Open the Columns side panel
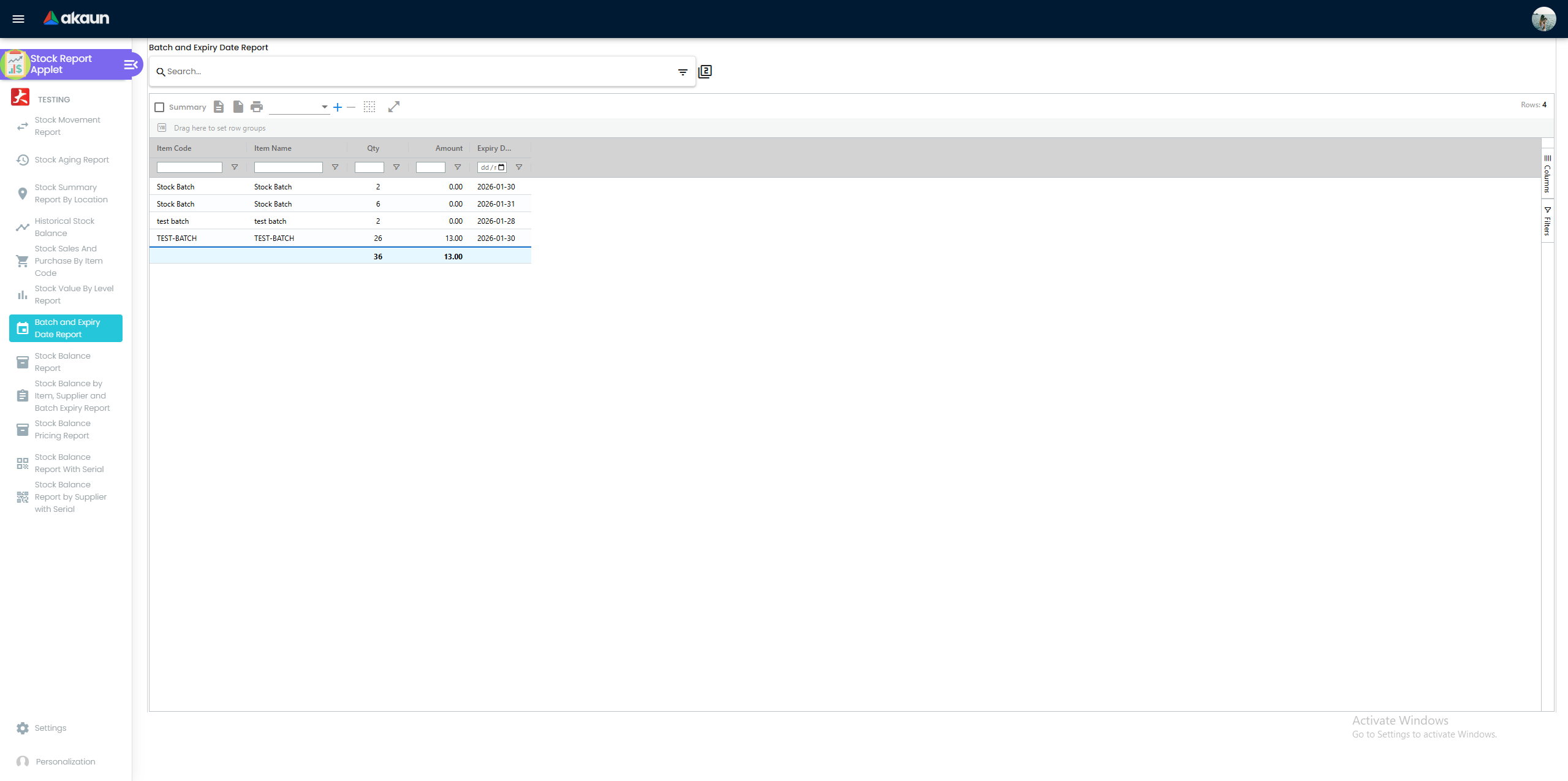This screenshot has width=1568, height=781. tap(1547, 174)
